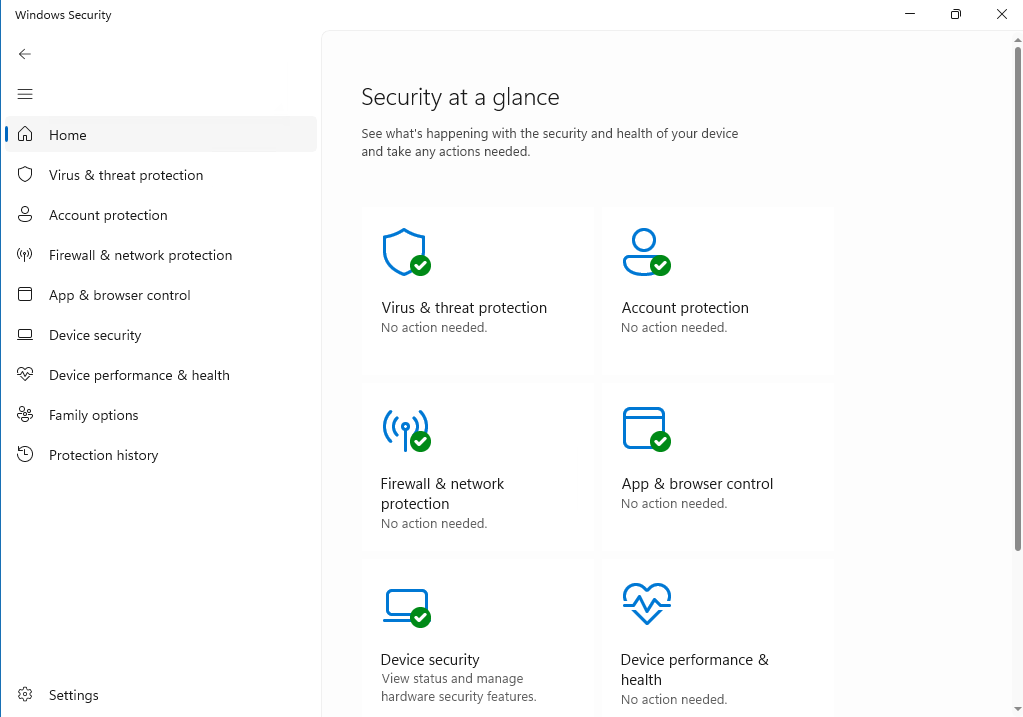Open Virus & threat protection sidebar item

coord(126,175)
